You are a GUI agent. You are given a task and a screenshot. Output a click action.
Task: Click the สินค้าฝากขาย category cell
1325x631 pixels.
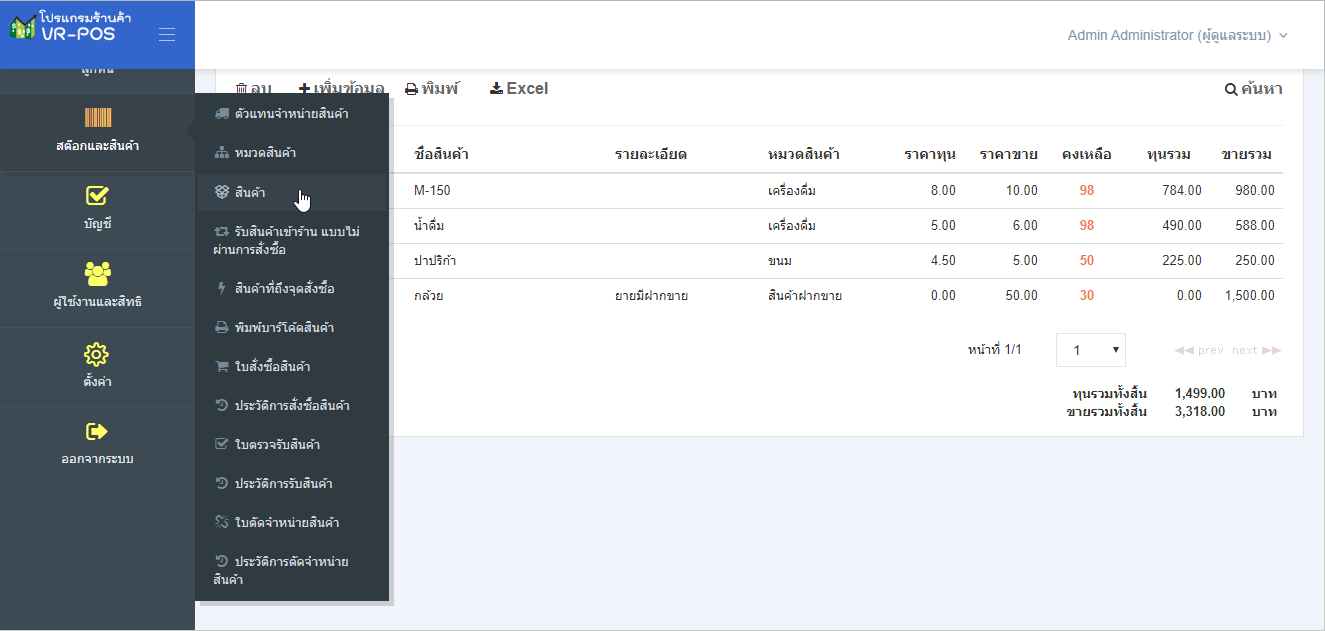tap(805, 295)
